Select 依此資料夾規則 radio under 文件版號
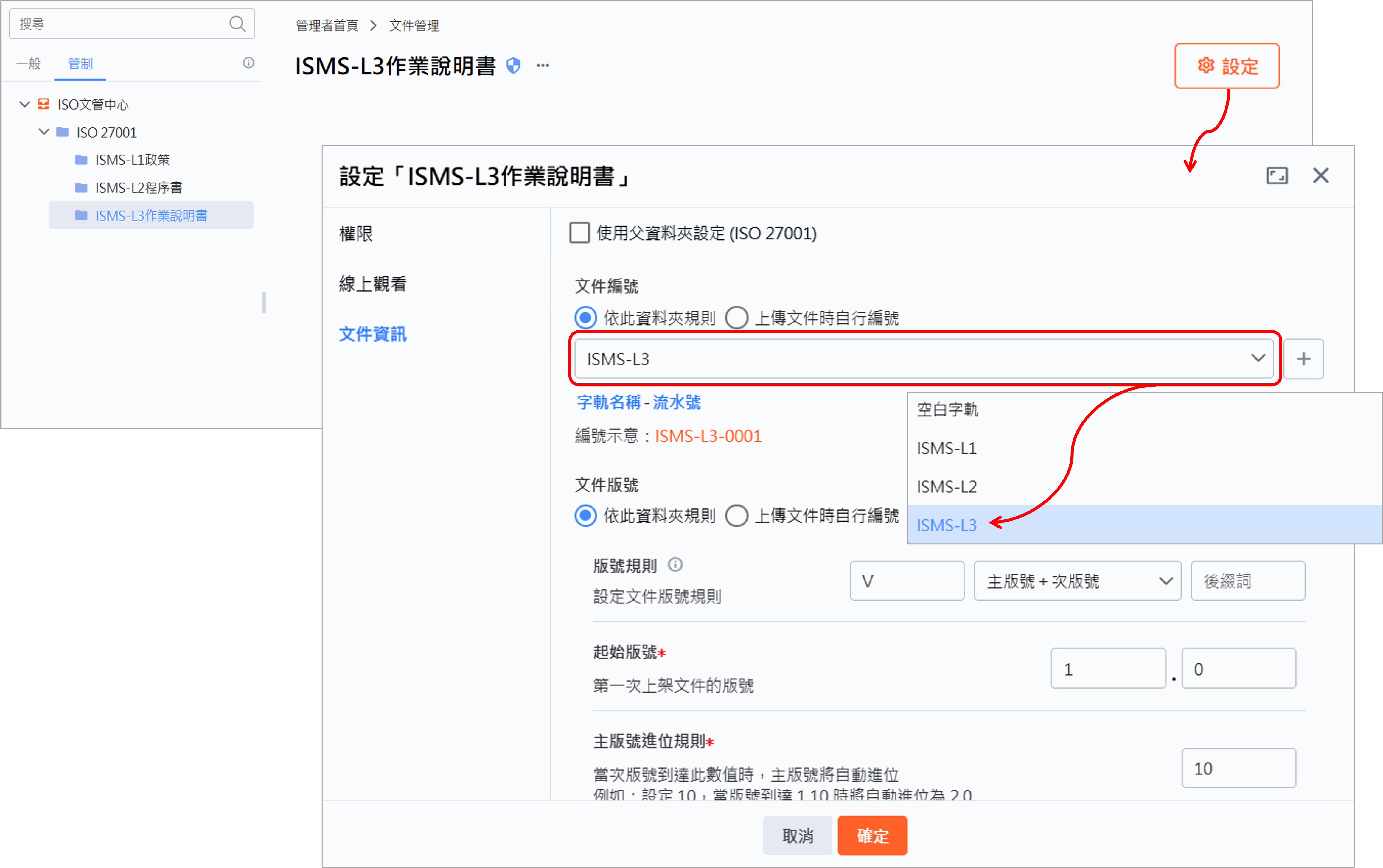The height and width of the screenshot is (868, 1383). click(585, 516)
